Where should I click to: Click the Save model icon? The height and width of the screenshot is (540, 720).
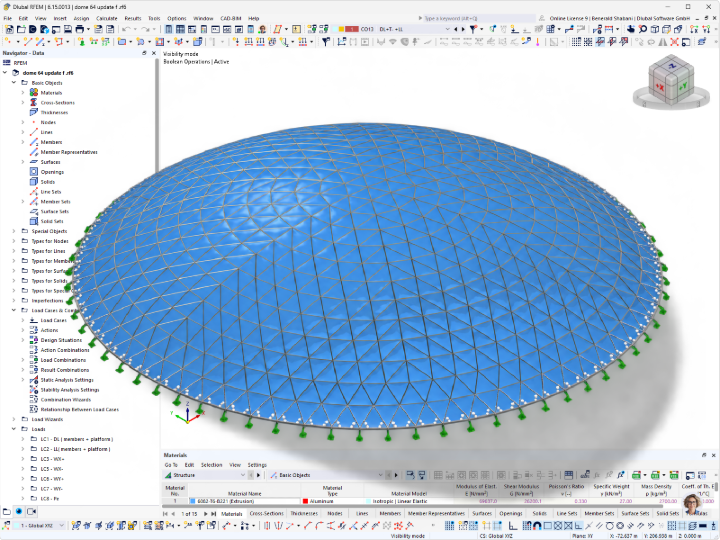[x=68, y=29]
